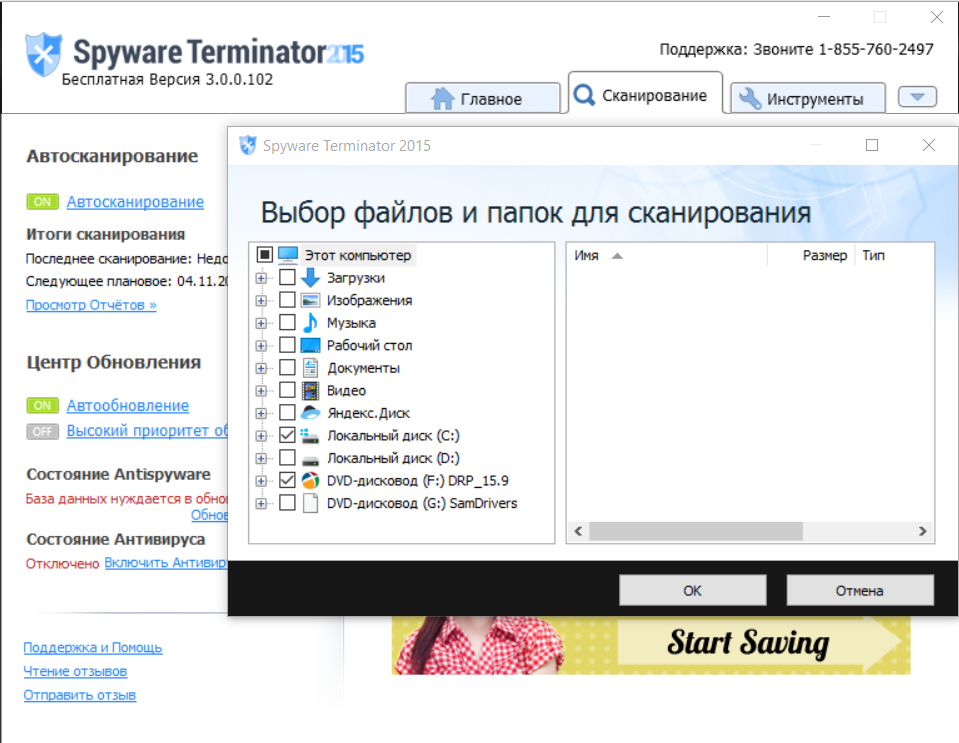Click the Загрузки blue arrow icon

[x=311, y=278]
